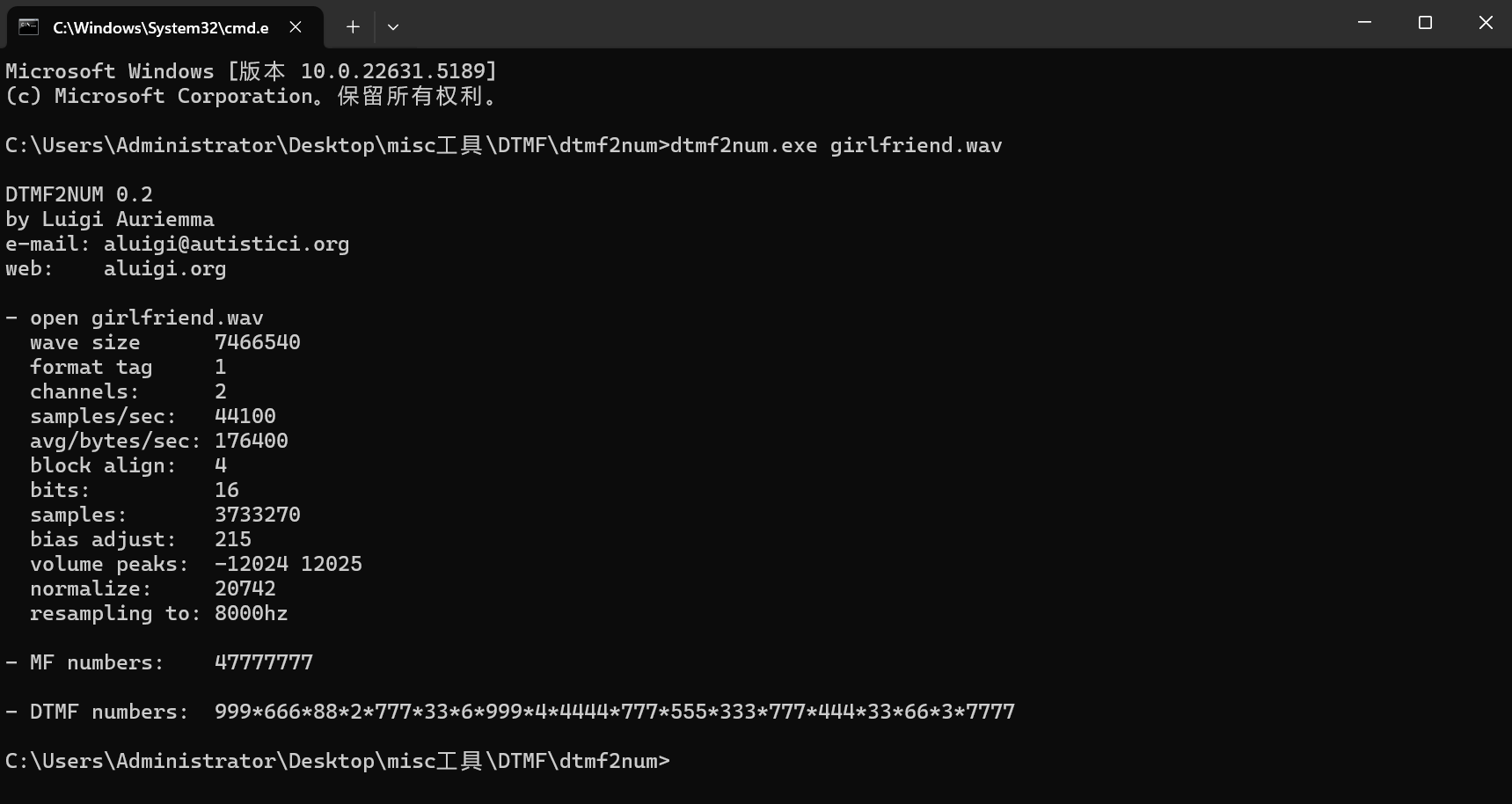Open a new terminal tab
The width and height of the screenshot is (1512, 804).
point(353,27)
